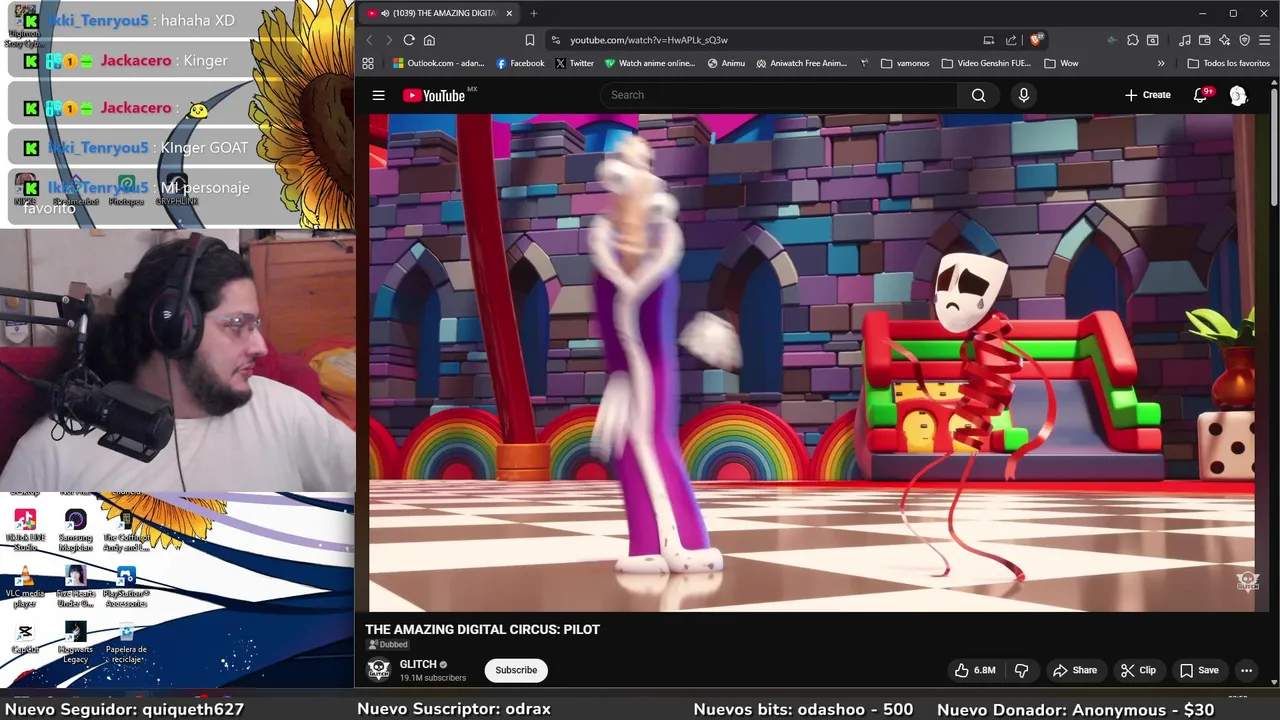Reload the page in the browser
Image resolution: width=1280 pixels, height=720 pixels.
409,40
